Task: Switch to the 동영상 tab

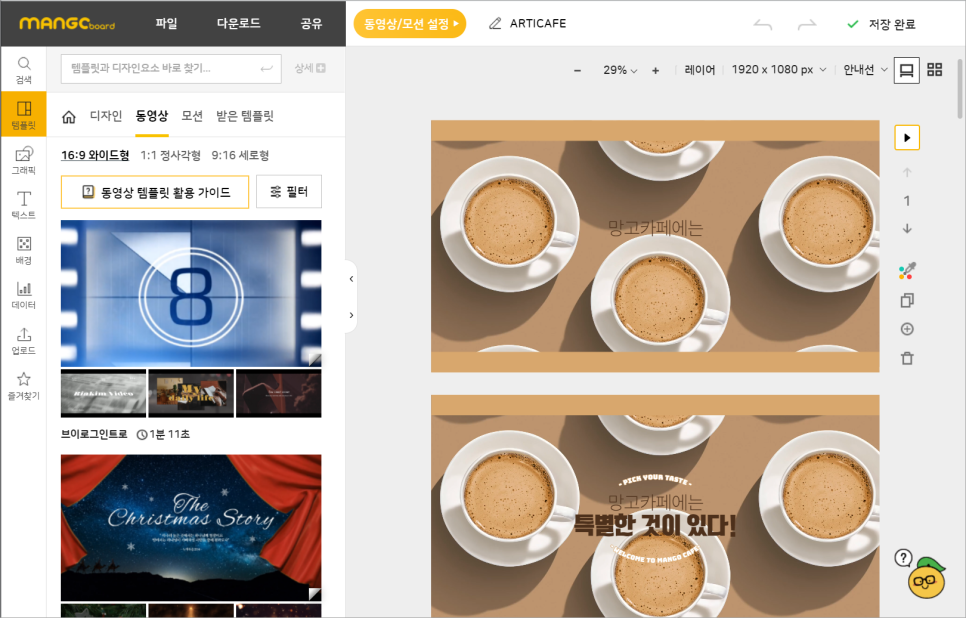Action: [x=152, y=116]
